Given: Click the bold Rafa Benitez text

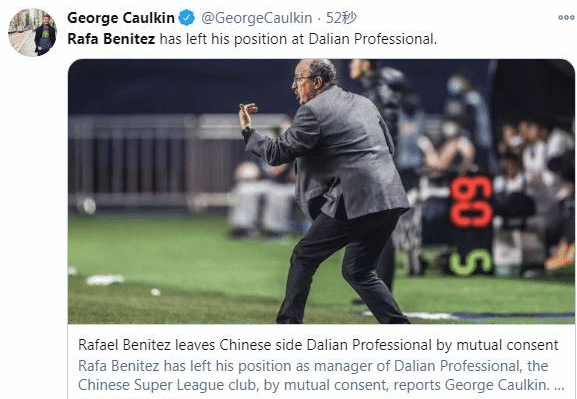Looking at the screenshot, I should (111, 39).
